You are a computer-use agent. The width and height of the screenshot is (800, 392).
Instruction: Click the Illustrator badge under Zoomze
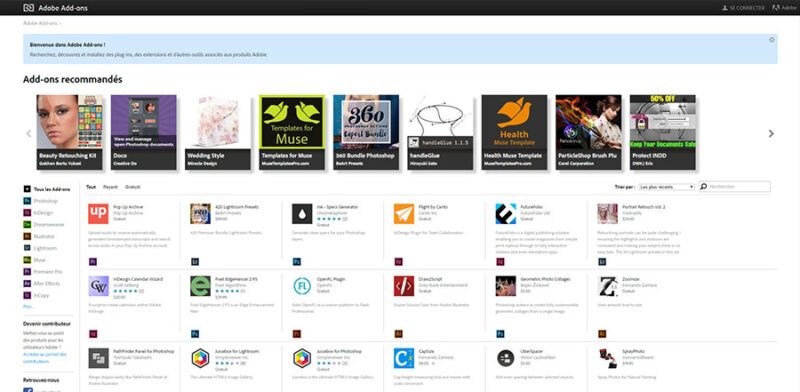coord(602,334)
